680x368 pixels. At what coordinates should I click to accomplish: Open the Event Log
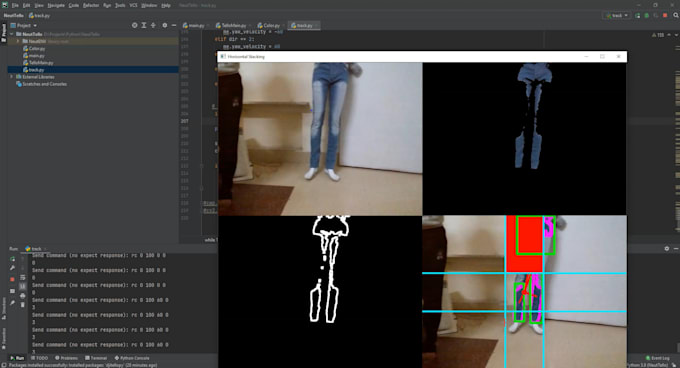click(x=657, y=358)
